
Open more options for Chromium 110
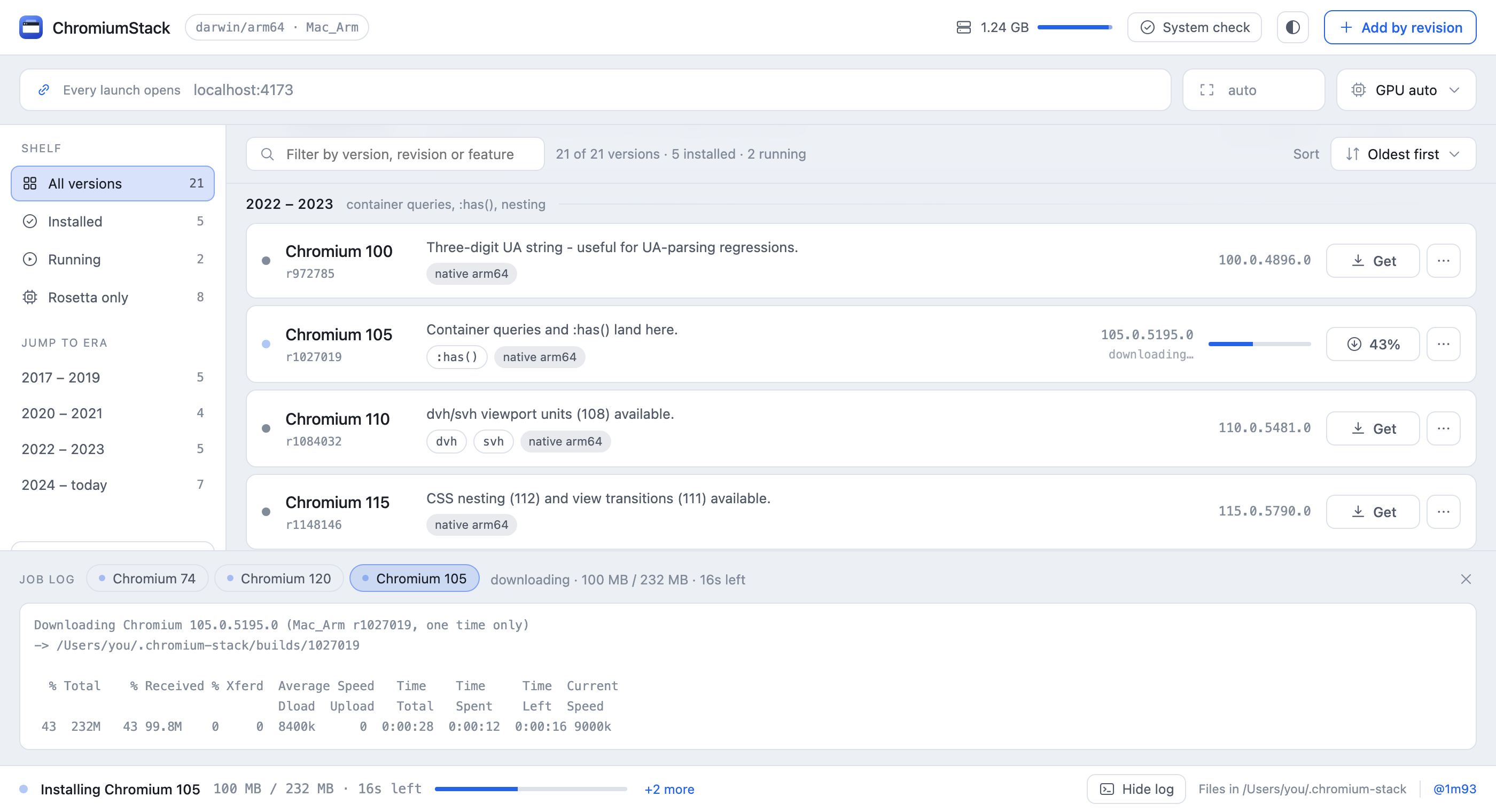pos(1443,428)
